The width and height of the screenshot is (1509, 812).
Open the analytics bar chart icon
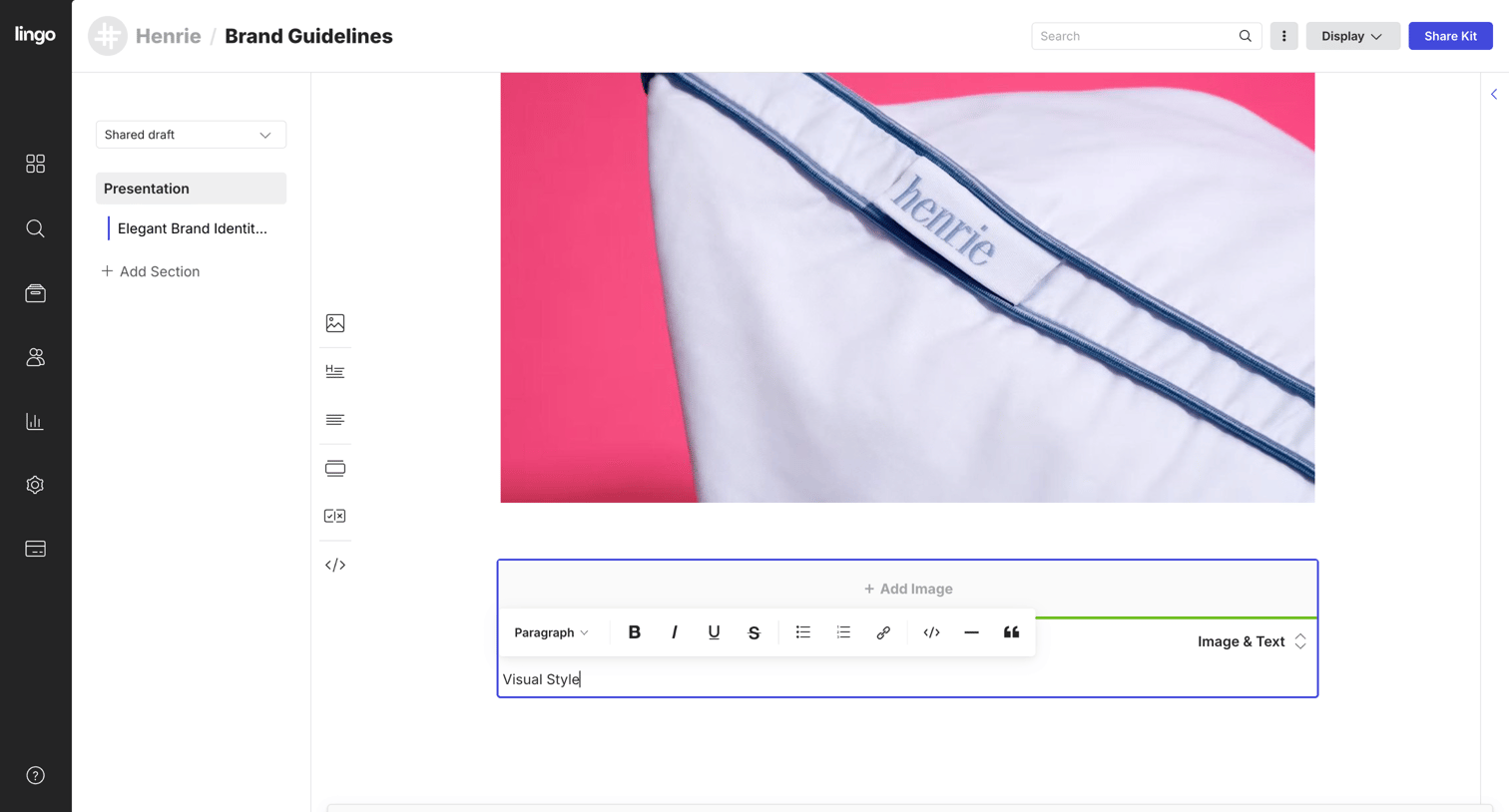click(x=35, y=421)
